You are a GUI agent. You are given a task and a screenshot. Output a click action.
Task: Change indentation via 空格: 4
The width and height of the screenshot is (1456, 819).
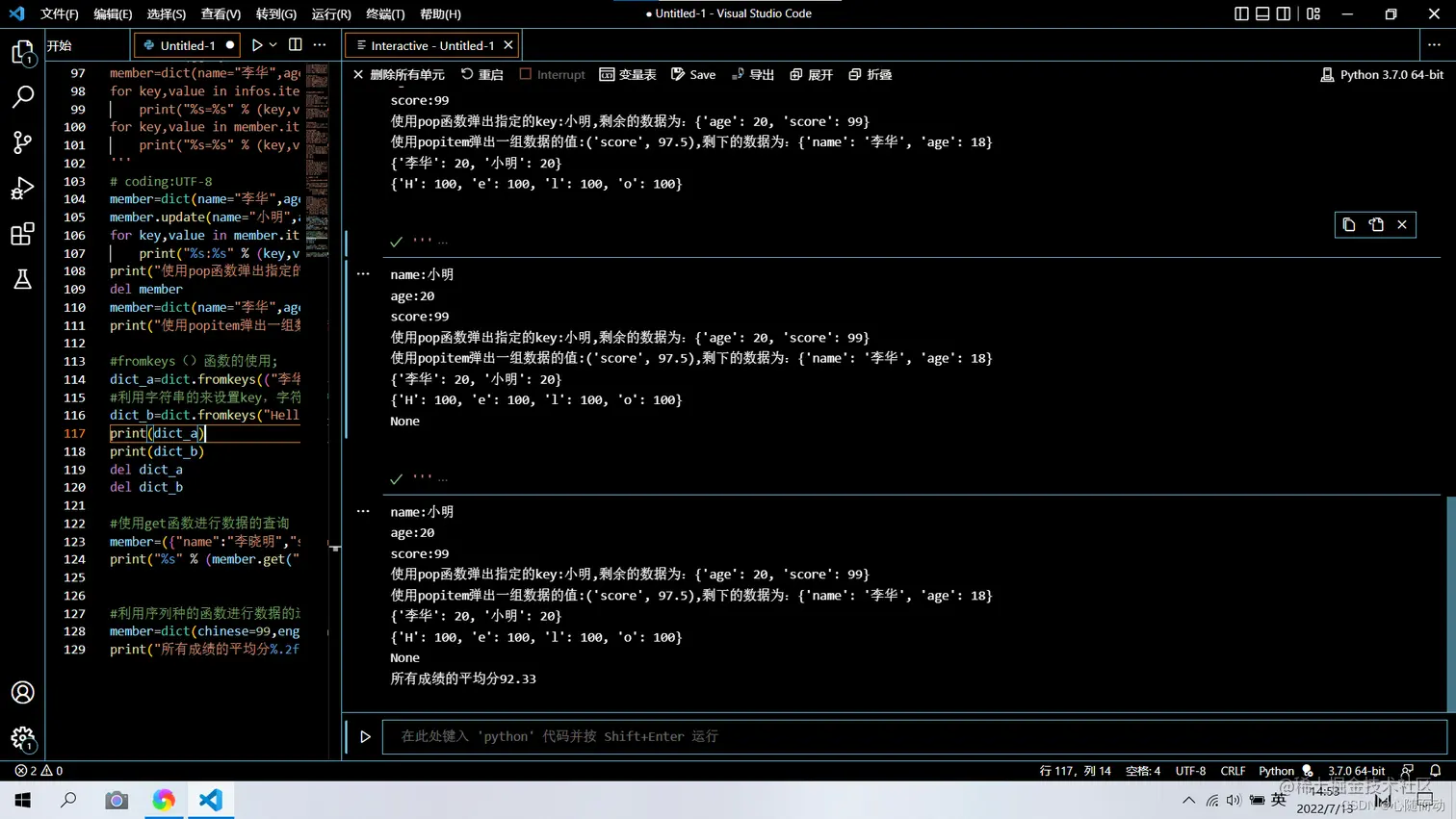click(1143, 770)
